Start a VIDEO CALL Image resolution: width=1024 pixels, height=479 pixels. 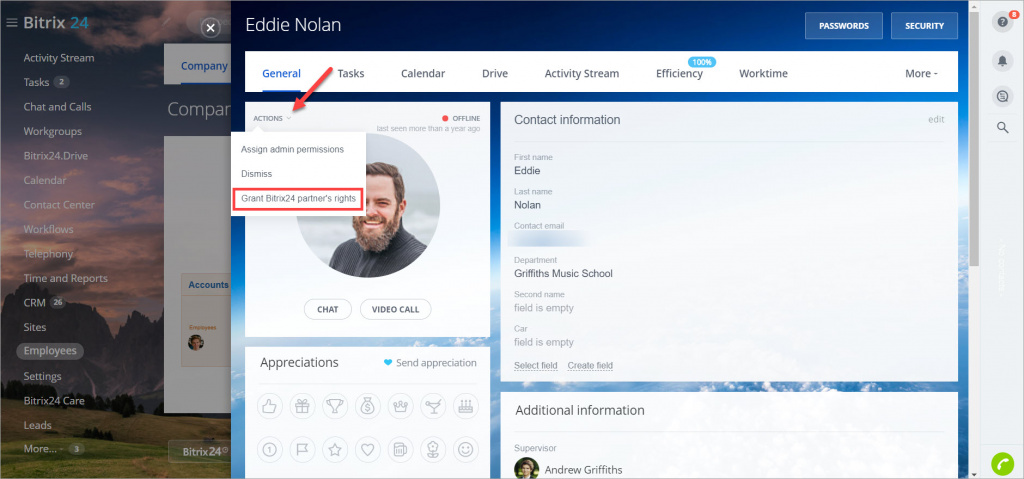point(395,309)
